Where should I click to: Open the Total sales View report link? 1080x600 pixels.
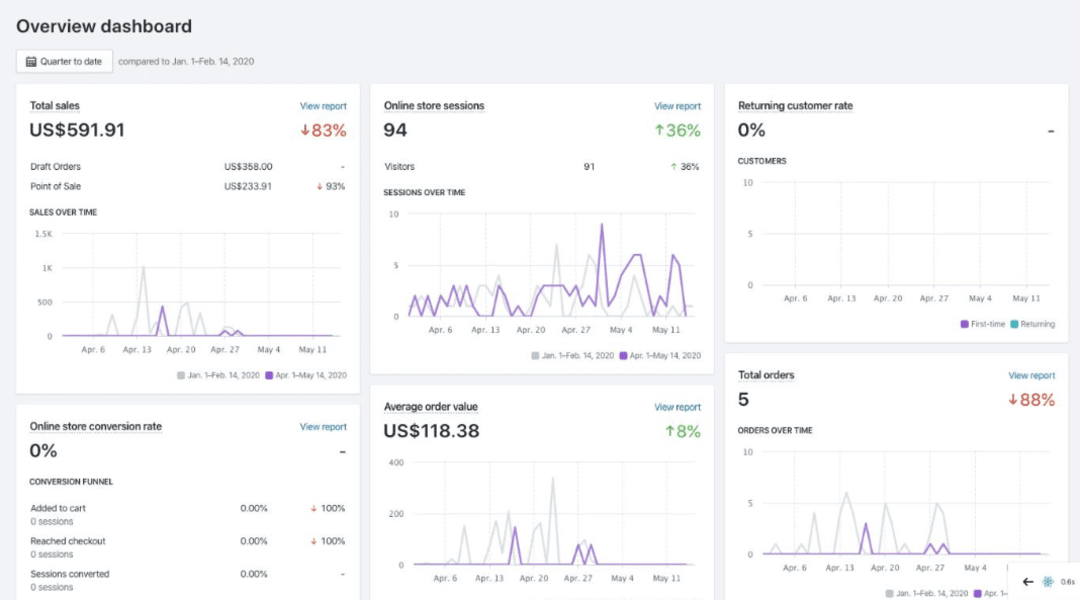[x=323, y=105]
